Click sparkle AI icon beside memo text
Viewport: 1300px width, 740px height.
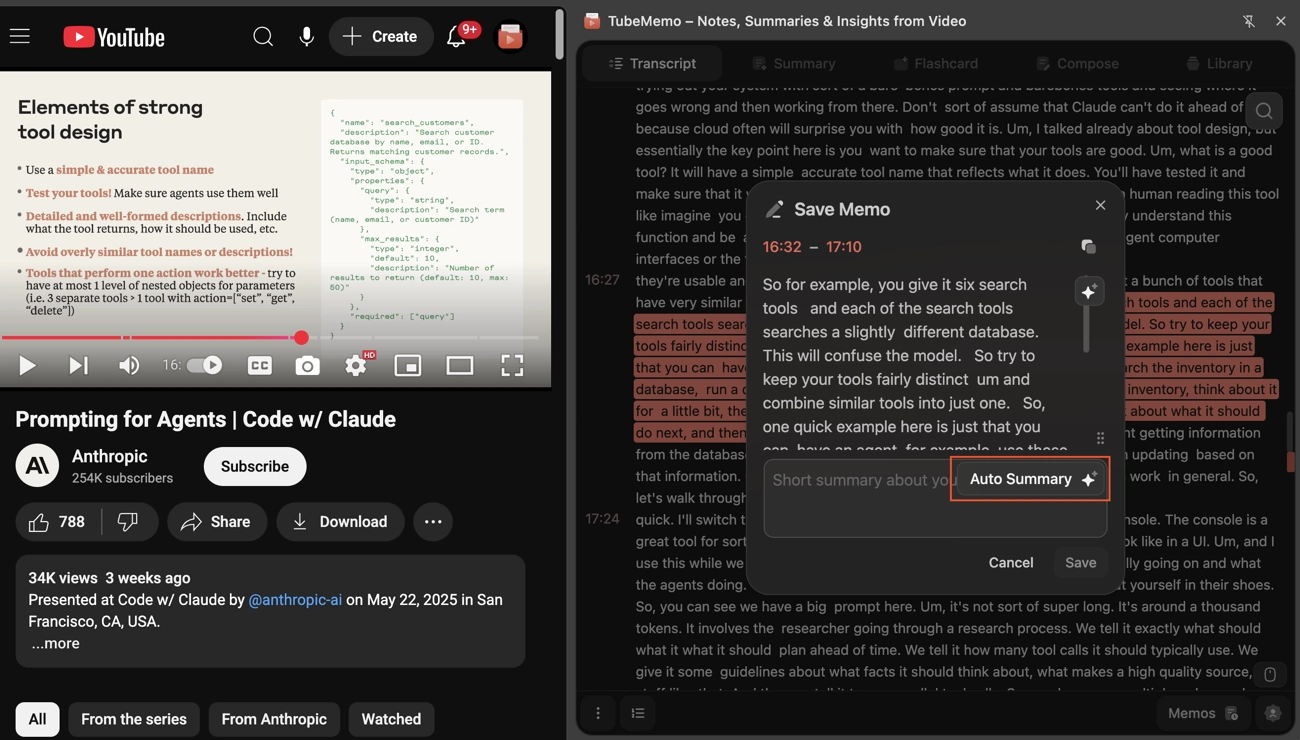pos(1088,290)
